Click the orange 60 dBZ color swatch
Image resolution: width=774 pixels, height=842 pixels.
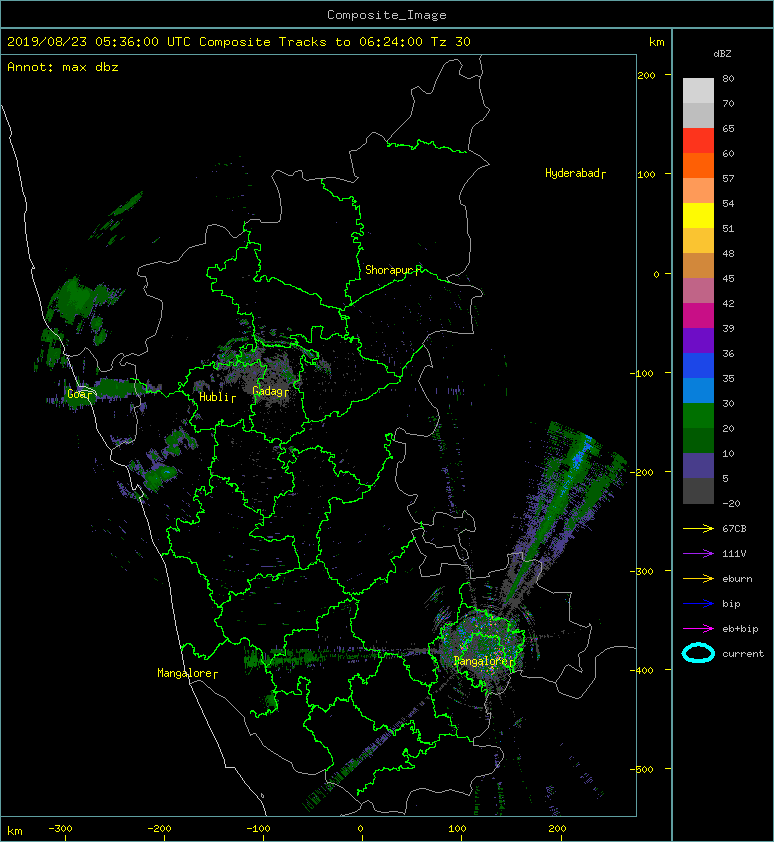[698, 165]
